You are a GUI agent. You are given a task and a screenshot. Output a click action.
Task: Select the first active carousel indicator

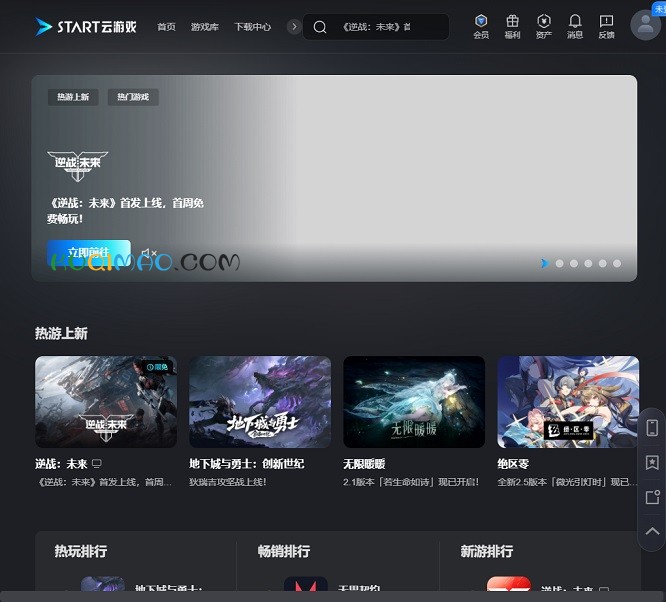click(545, 263)
